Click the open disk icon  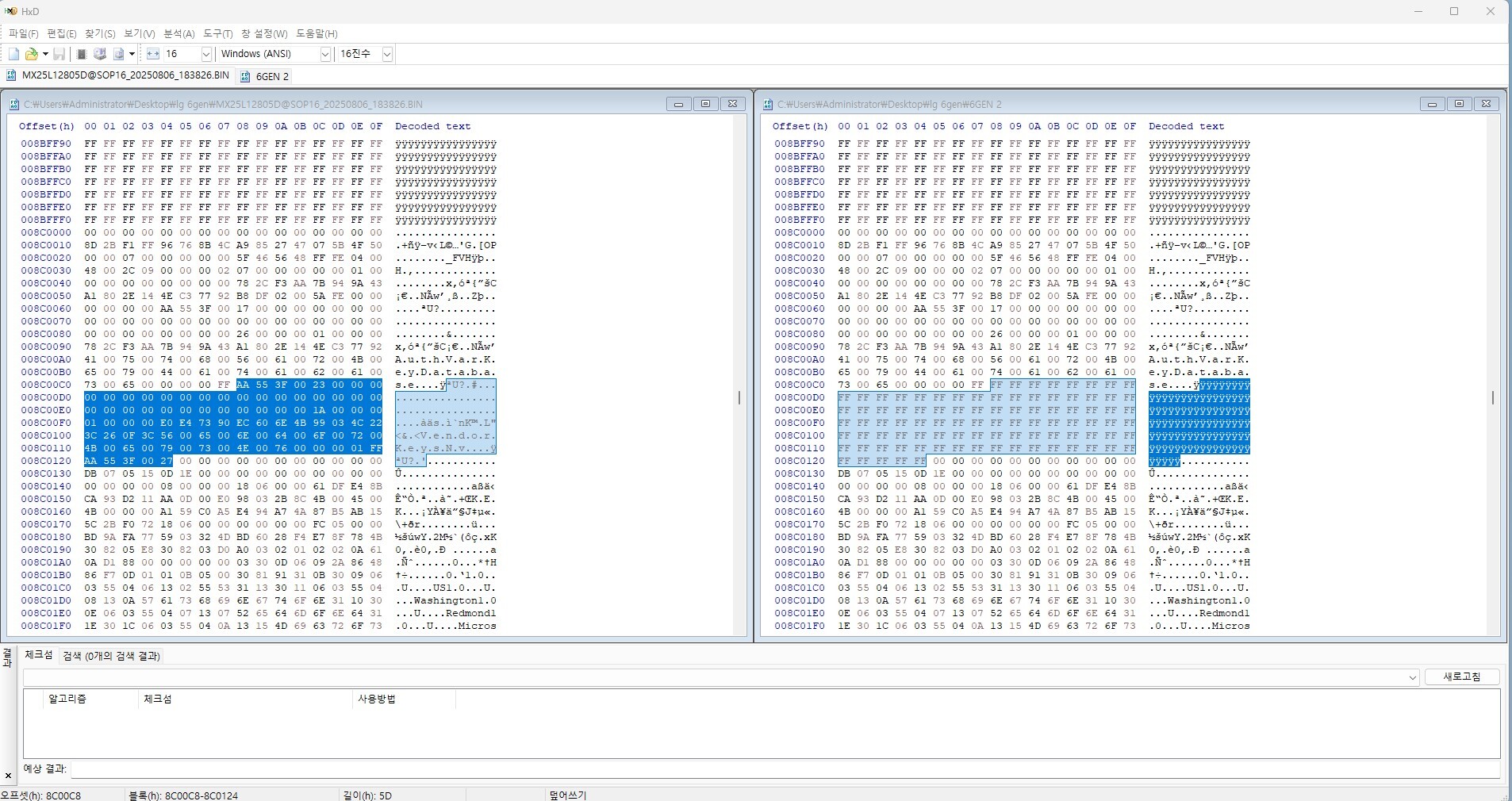coord(100,54)
